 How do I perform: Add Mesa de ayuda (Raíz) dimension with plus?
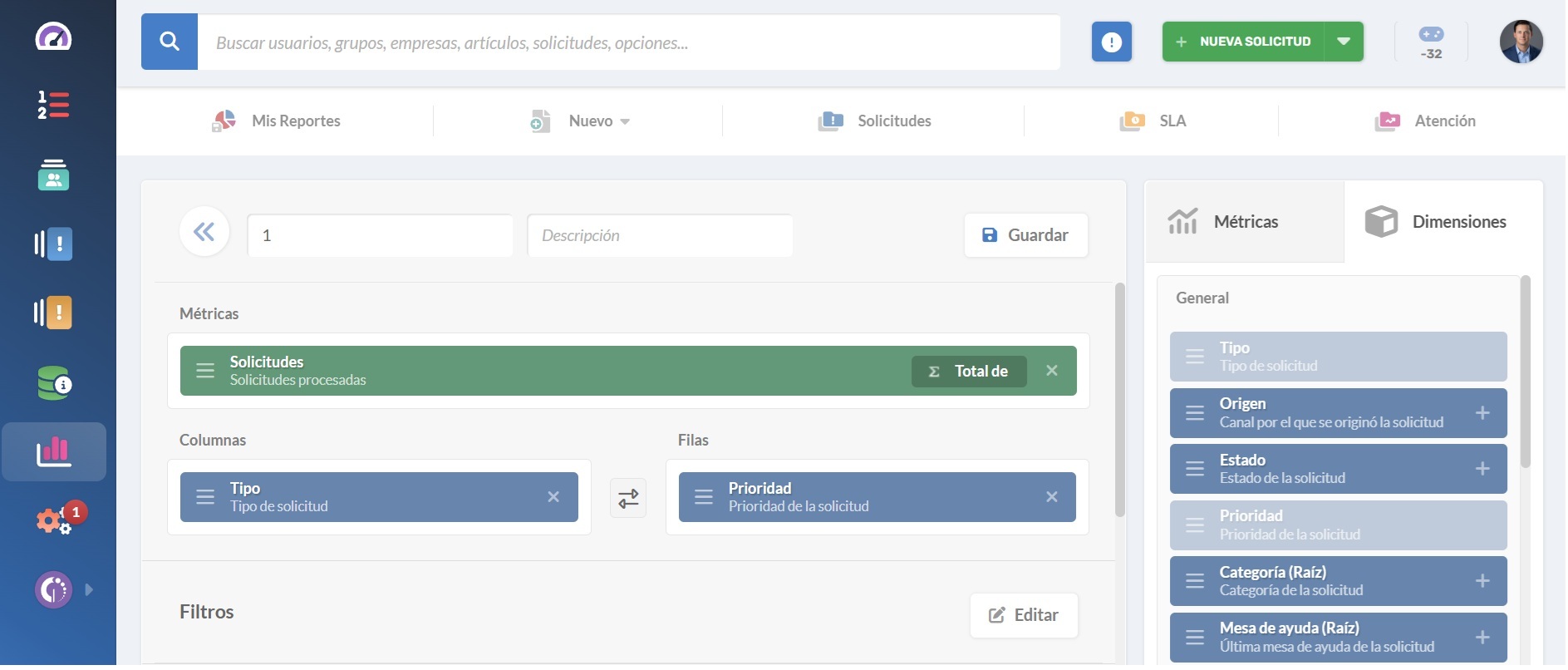click(x=1482, y=638)
